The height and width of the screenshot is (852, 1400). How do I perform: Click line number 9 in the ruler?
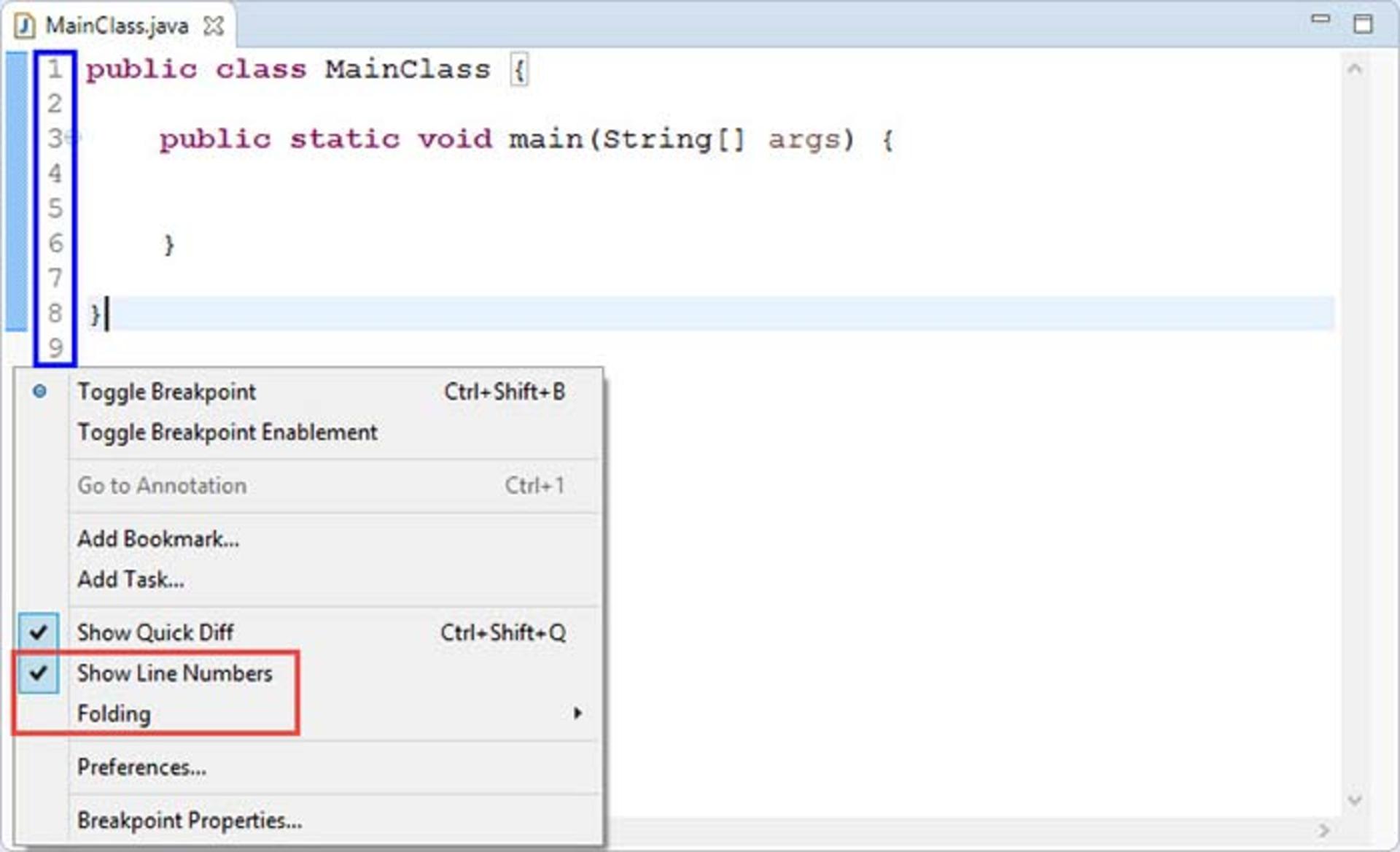point(55,349)
